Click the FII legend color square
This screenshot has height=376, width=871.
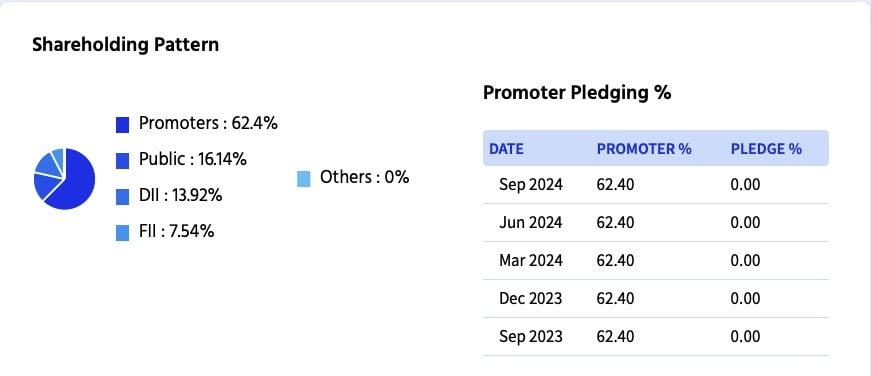click(x=122, y=233)
